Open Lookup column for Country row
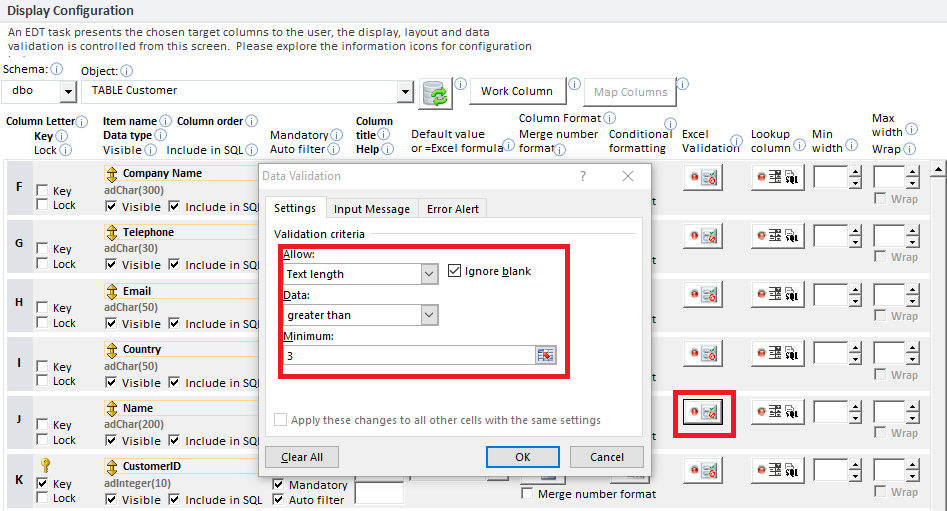947x511 pixels. tap(778, 353)
